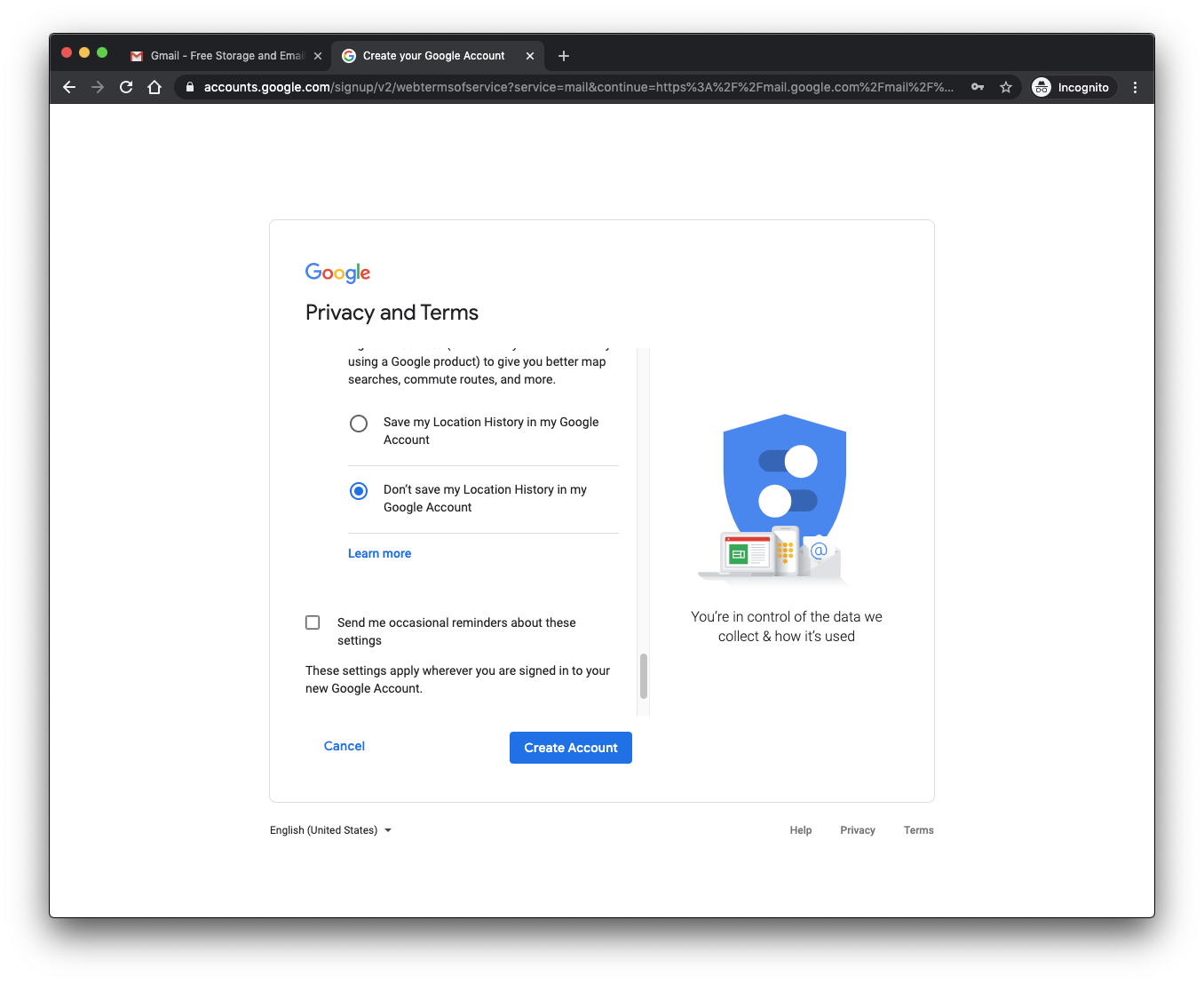The height and width of the screenshot is (983, 1204).
Task: Open the English (United States) language dropdown
Action: pos(330,830)
